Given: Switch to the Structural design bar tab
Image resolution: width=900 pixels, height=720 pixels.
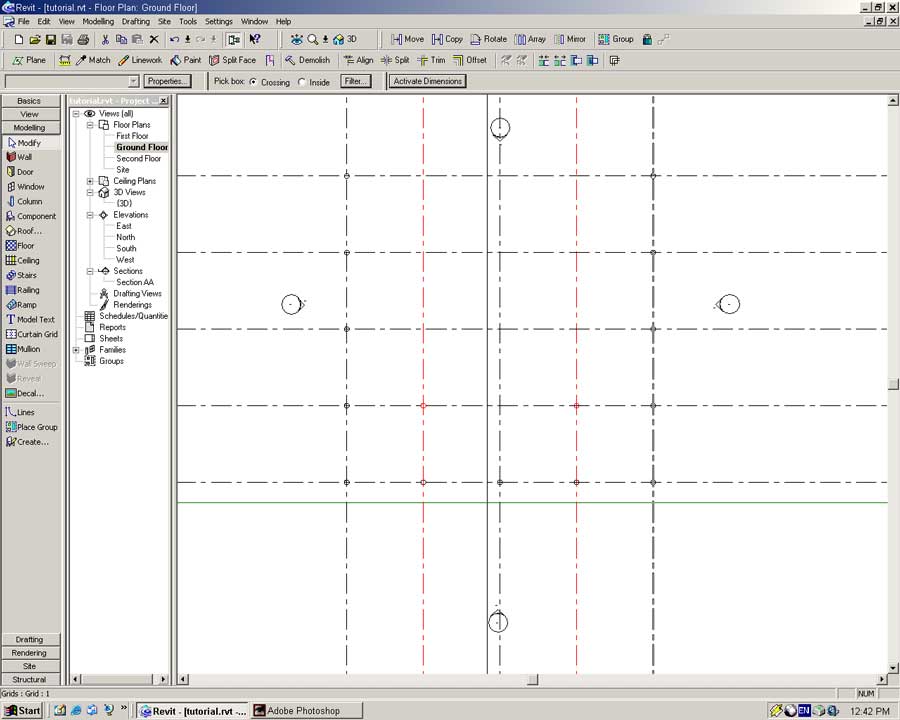Looking at the screenshot, I should (x=29, y=679).
